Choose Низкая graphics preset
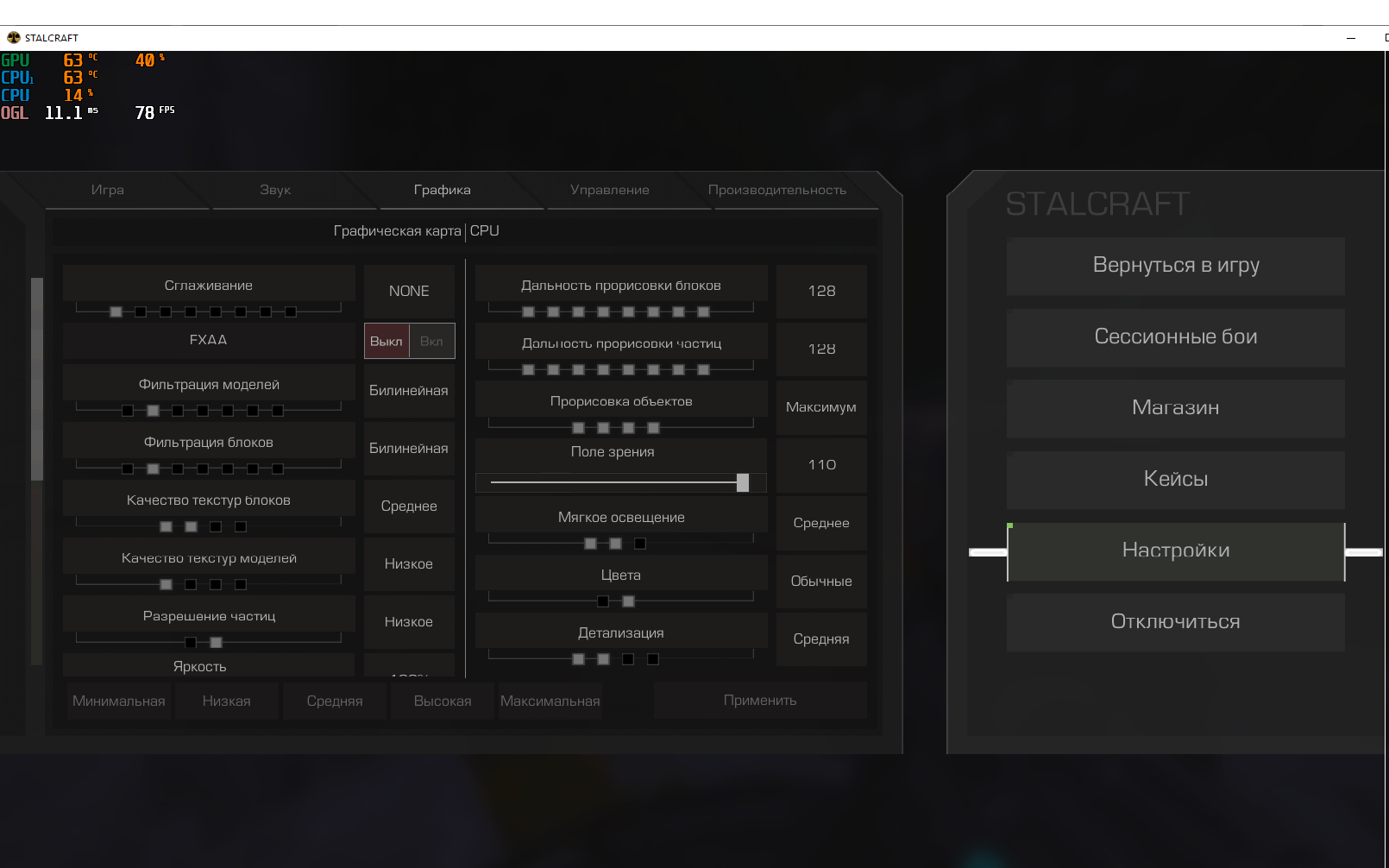The image size is (1389, 868). 227,701
